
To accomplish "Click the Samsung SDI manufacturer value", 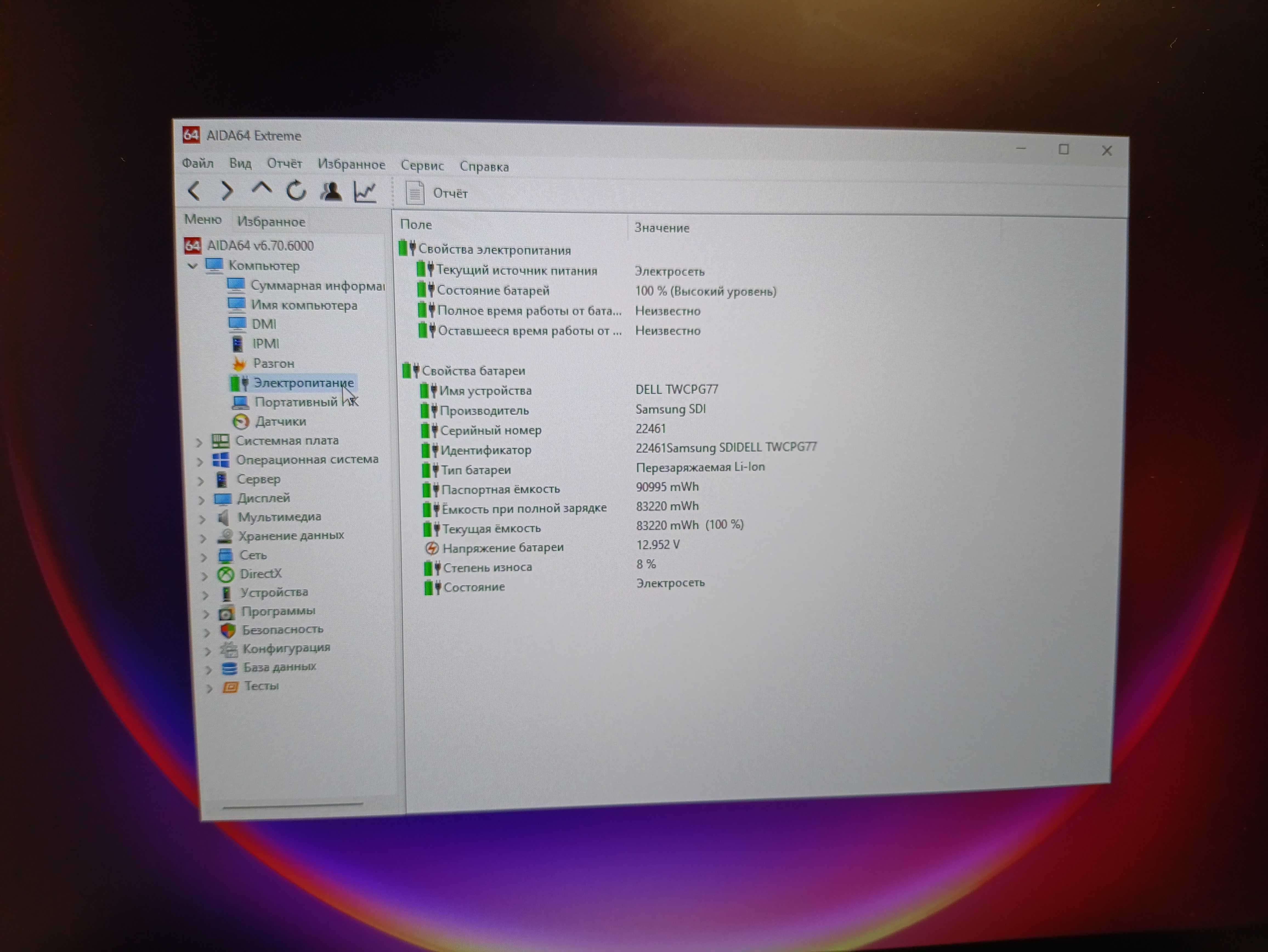I will pos(671,409).
